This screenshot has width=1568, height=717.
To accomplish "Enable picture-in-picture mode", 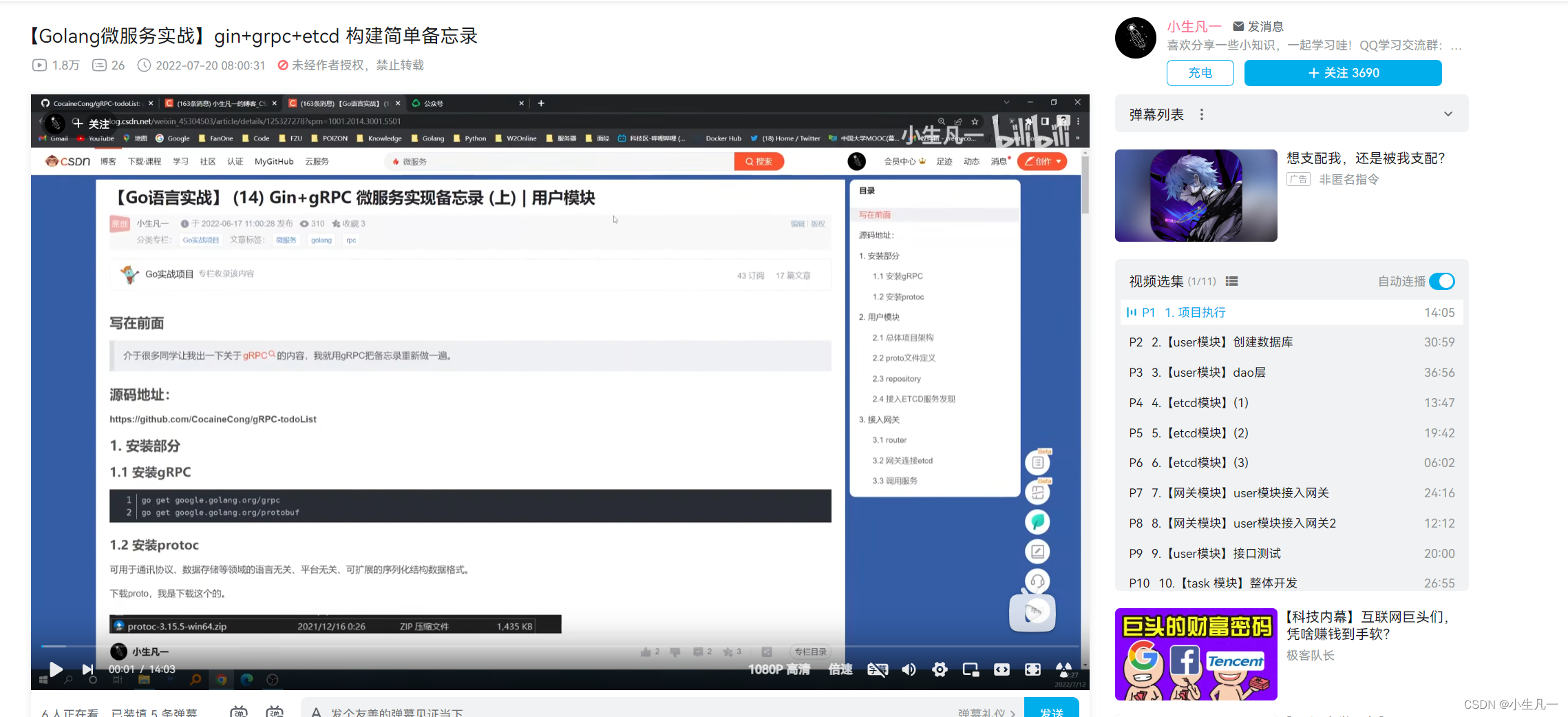I will pyautogui.click(x=971, y=669).
